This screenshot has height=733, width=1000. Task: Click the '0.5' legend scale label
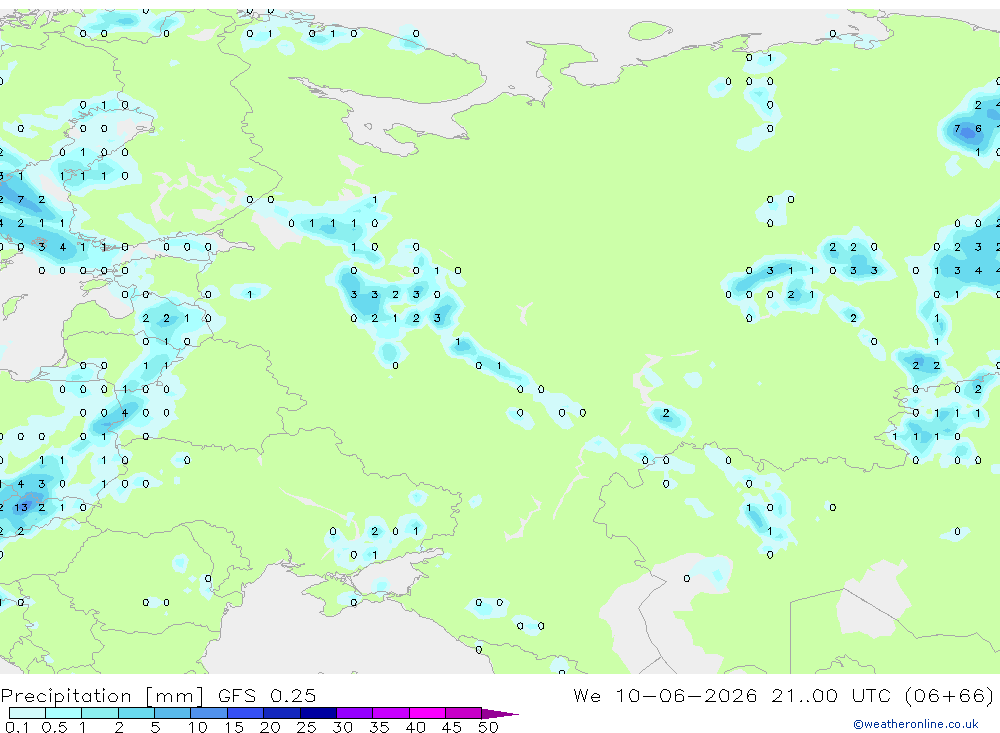tap(54, 727)
